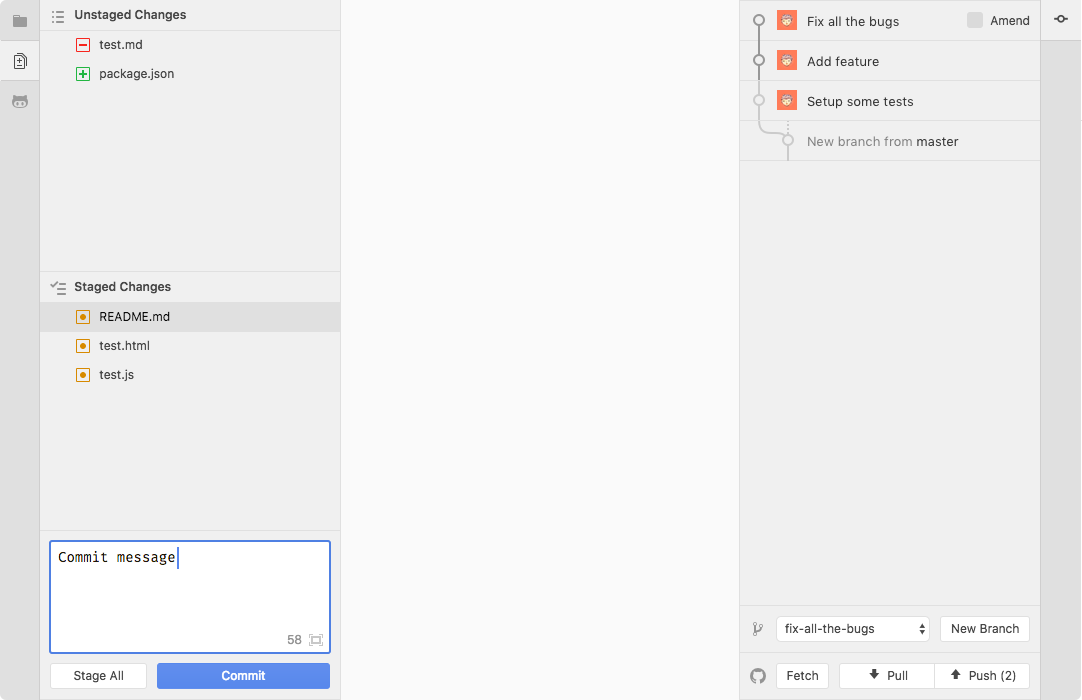
Task: Click the Fetch button
Action: tap(803, 676)
